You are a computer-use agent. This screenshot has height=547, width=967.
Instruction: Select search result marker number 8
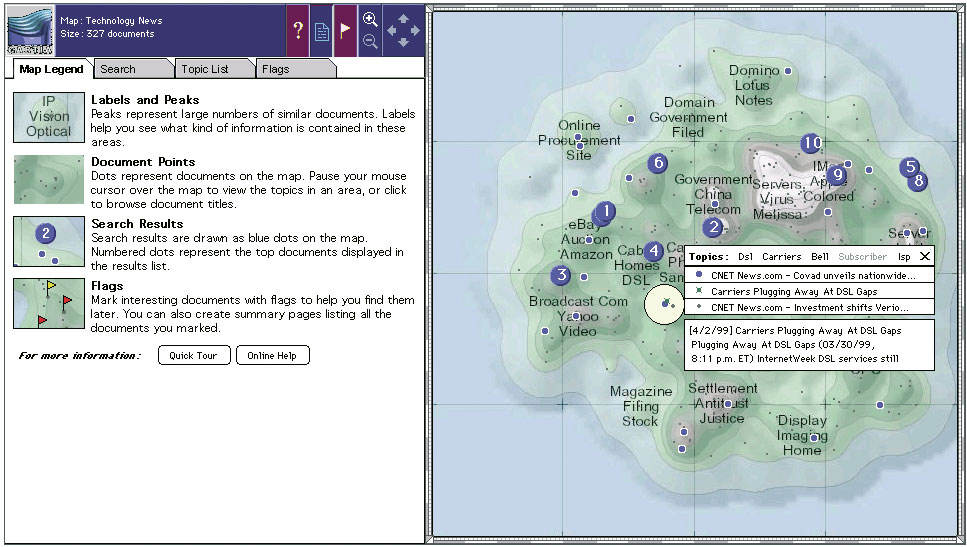point(918,181)
